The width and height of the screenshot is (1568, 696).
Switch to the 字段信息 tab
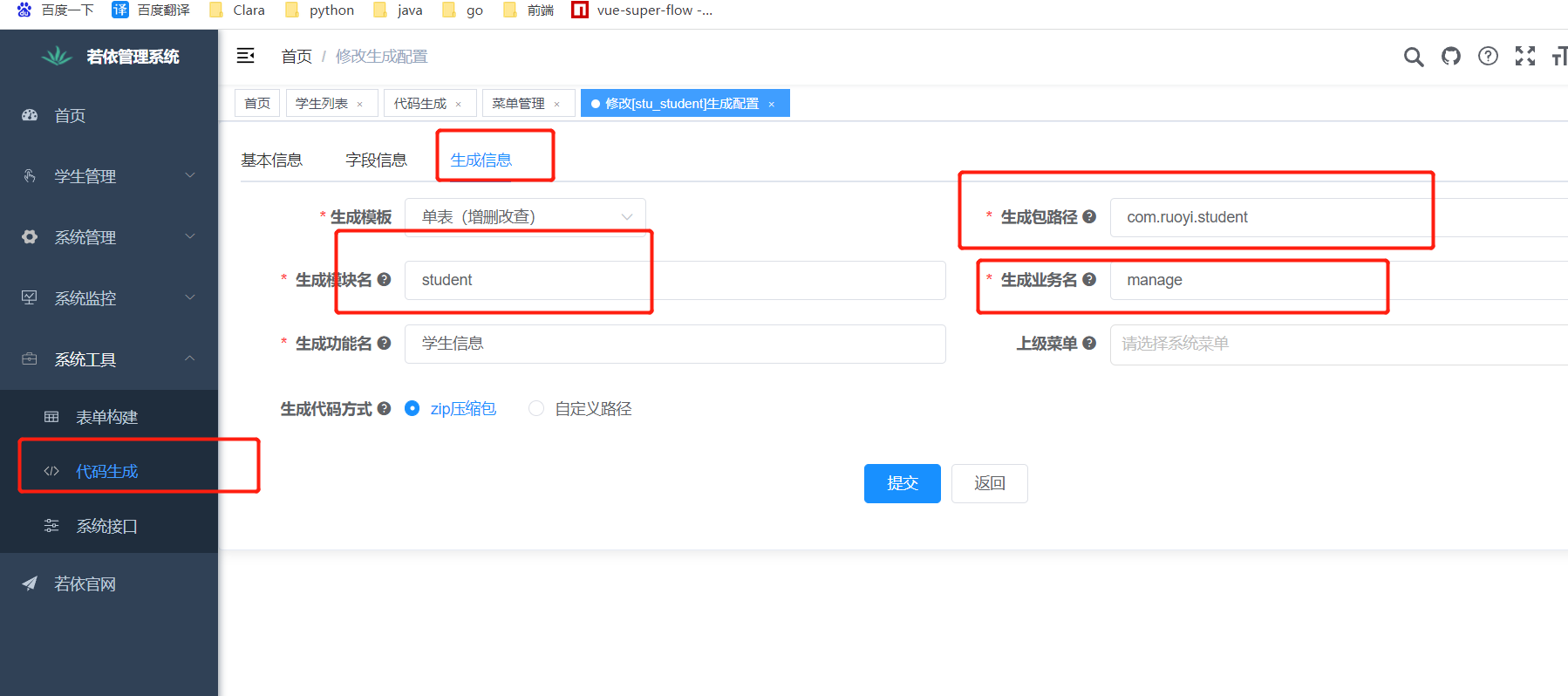point(377,160)
